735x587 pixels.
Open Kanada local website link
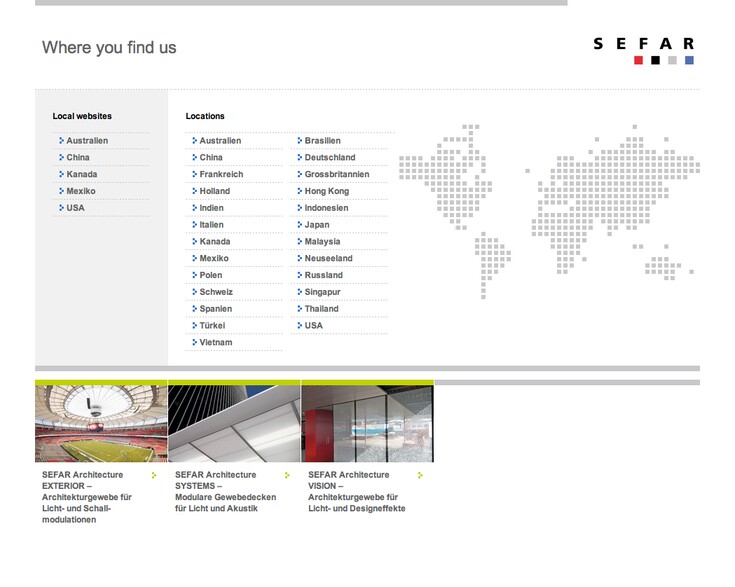point(82,174)
